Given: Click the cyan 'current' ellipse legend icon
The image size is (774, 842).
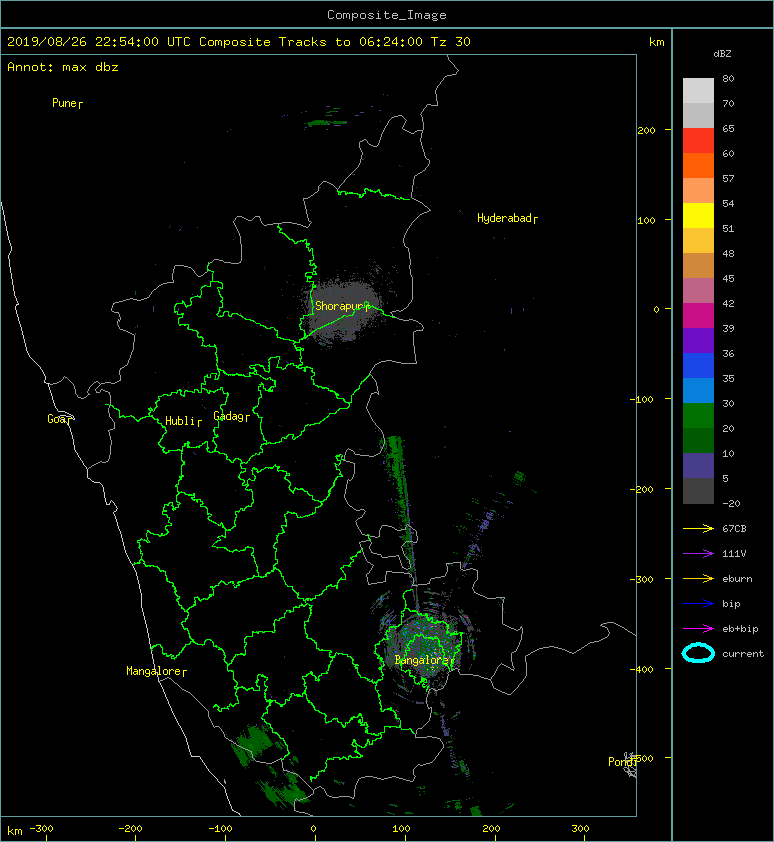Looking at the screenshot, I should tap(698, 653).
